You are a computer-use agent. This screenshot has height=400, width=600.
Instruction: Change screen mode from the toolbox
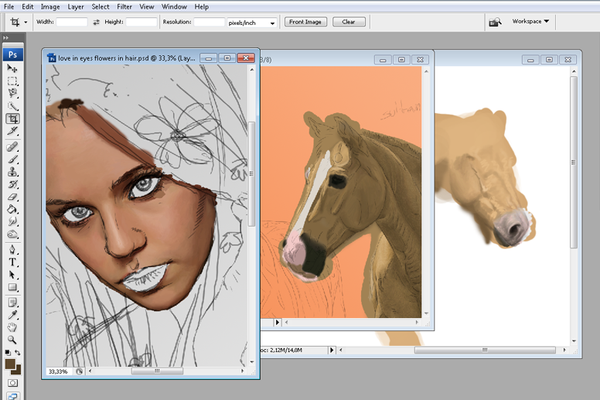click(13, 397)
